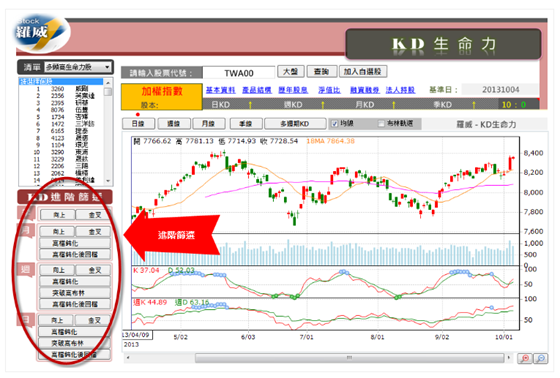Toggle the 均線 moving average checkbox
Image resolution: width=560 pixels, height=378 pixels.
[x=335, y=124]
